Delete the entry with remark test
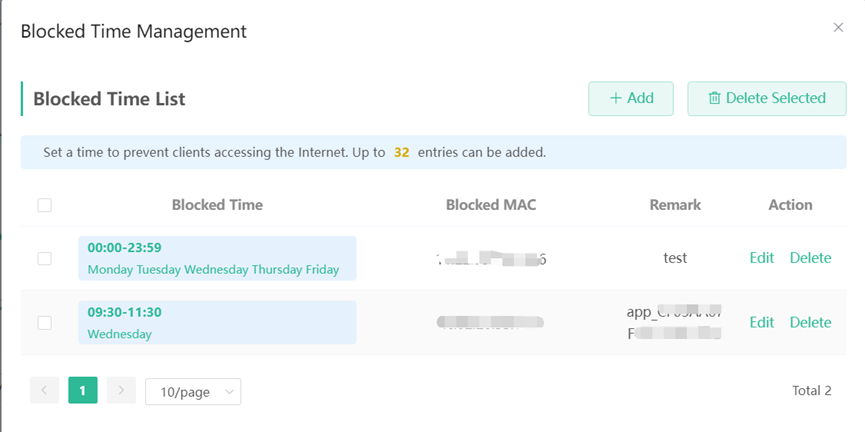The height and width of the screenshot is (432, 865). [810, 258]
